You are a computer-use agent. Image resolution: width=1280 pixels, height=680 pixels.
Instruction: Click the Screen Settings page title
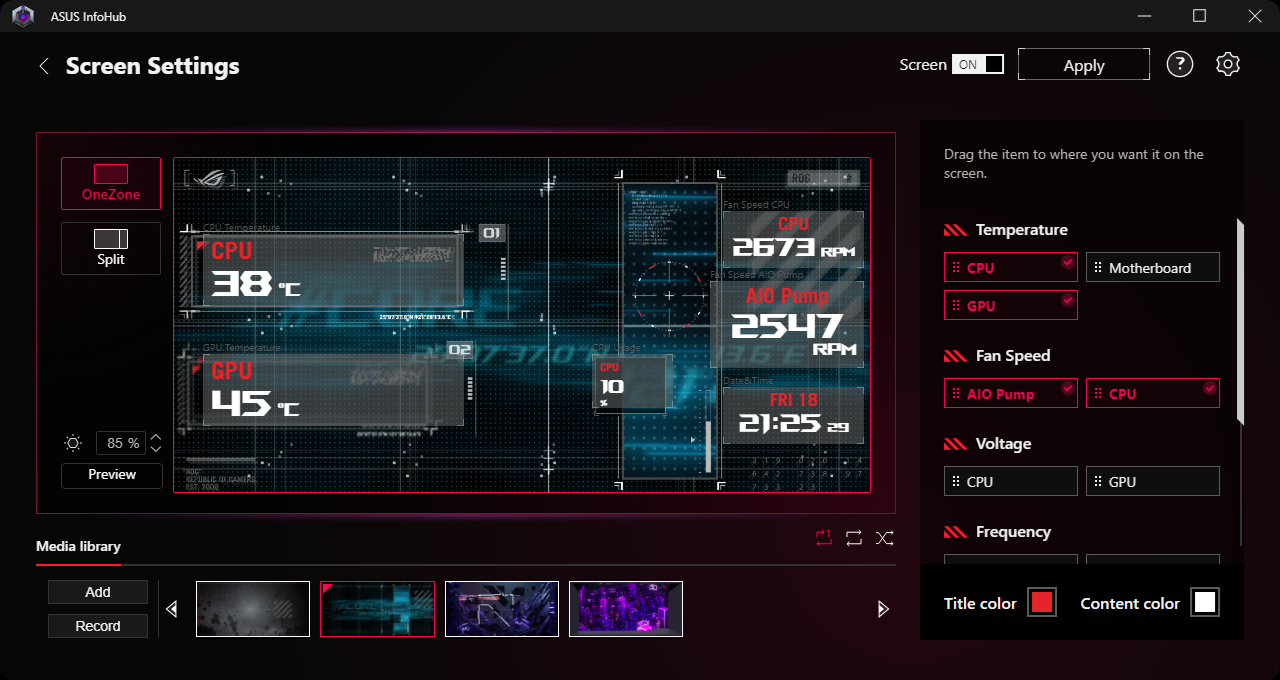click(153, 66)
